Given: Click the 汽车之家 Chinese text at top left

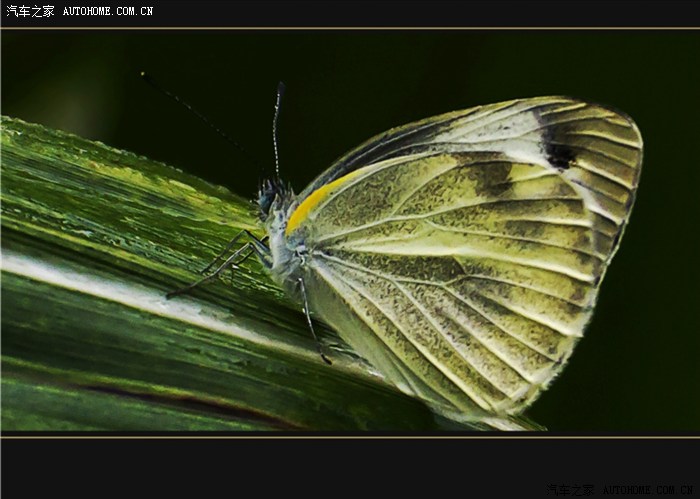Looking at the screenshot, I should [30, 11].
